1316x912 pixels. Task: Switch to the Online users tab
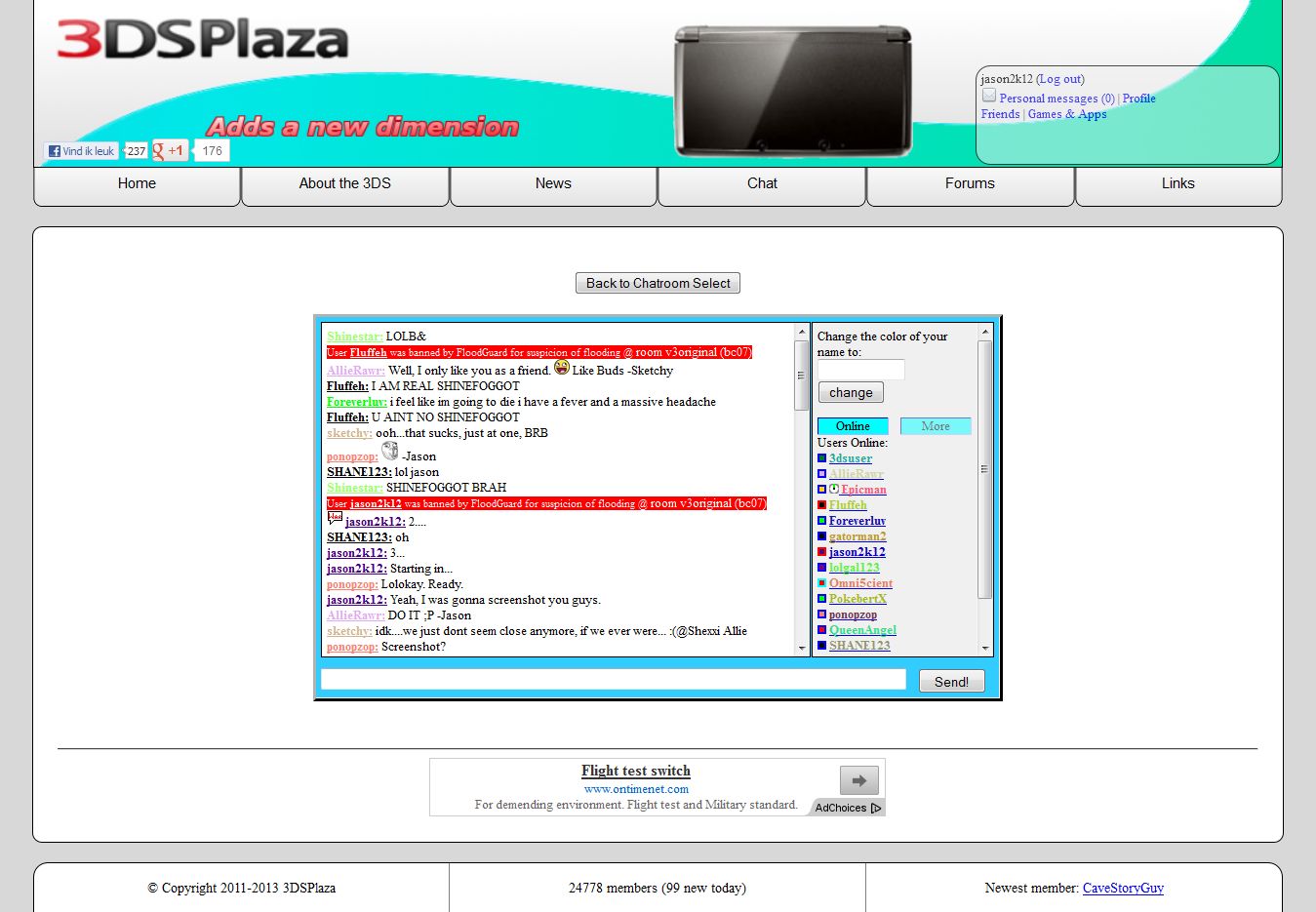pos(853,426)
